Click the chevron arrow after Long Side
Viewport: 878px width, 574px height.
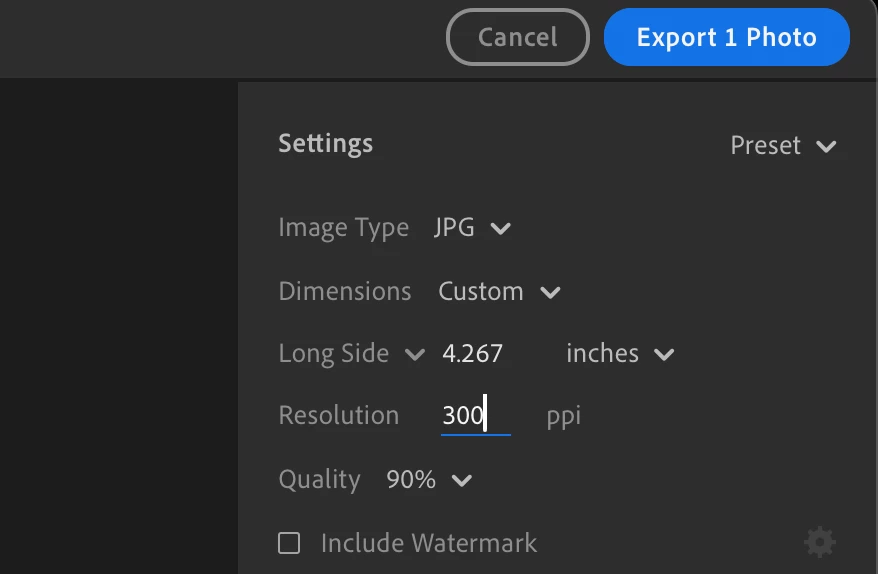pyautogui.click(x=414, y=354)
